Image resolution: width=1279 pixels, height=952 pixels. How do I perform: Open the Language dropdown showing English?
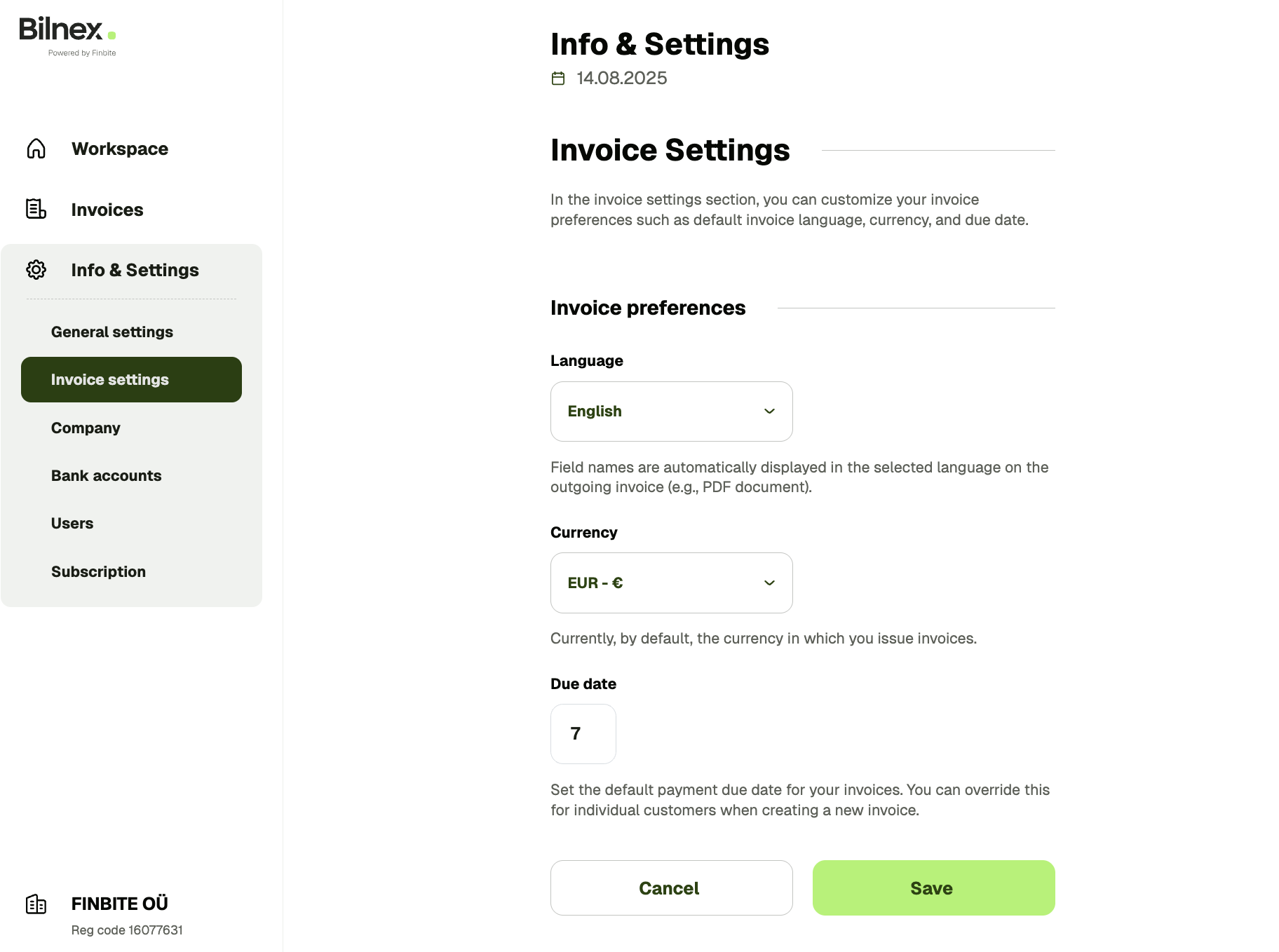671,412
